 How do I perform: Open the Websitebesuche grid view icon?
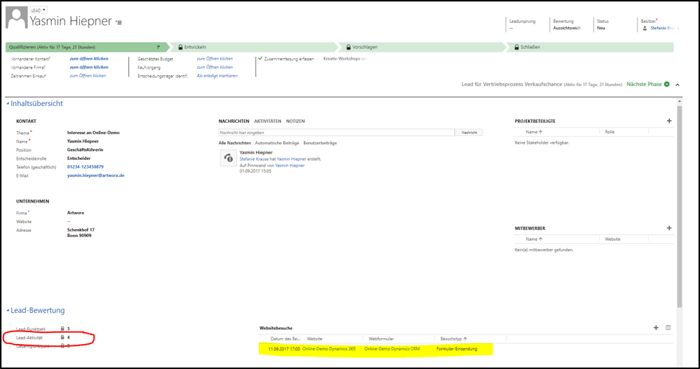coord(668,328)
